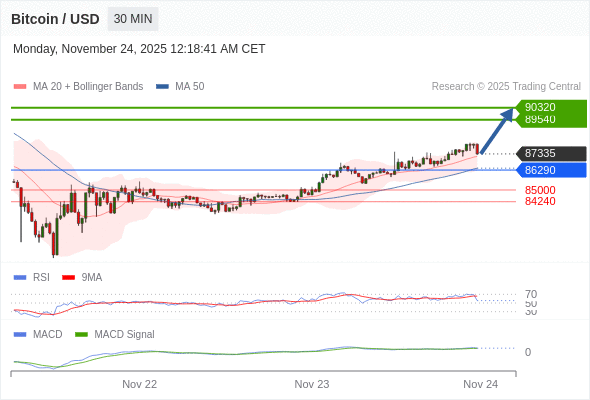This screenshot has width=590, height=400.
Task: Click the green MACD Signal legend swatch
Action: [x=81, y=335]
